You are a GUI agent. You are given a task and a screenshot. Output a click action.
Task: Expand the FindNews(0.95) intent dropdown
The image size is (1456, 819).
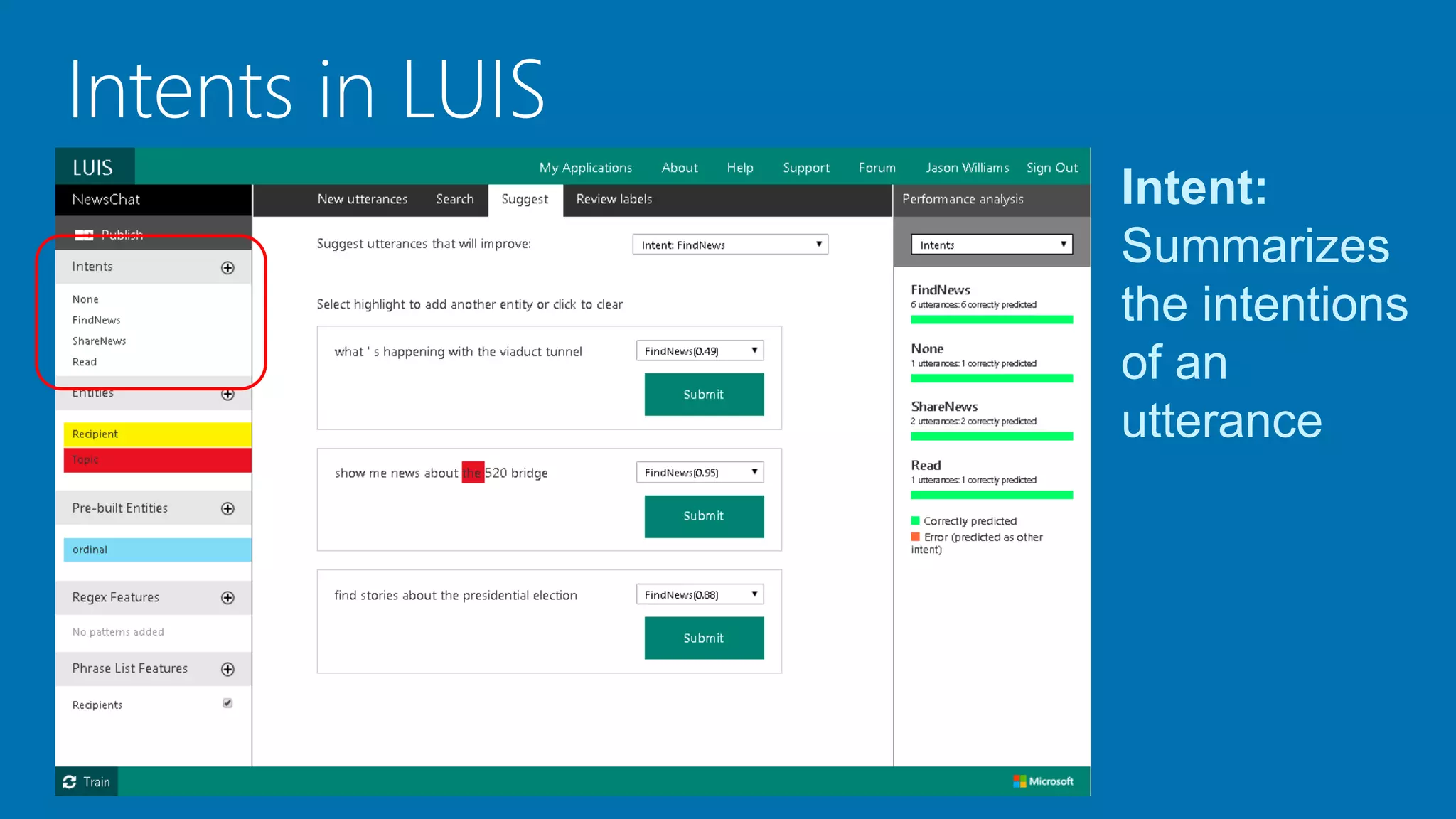click(700, 473)
